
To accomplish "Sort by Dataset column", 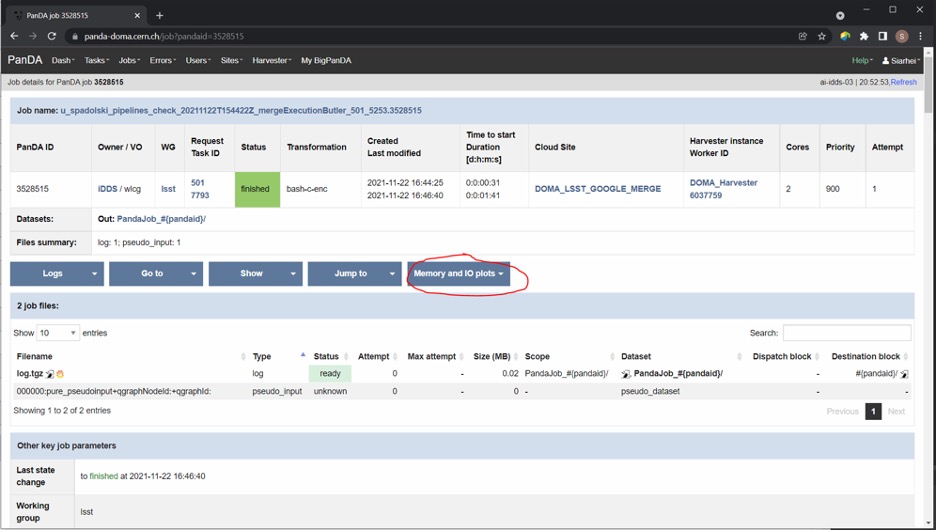I will 636,356.
